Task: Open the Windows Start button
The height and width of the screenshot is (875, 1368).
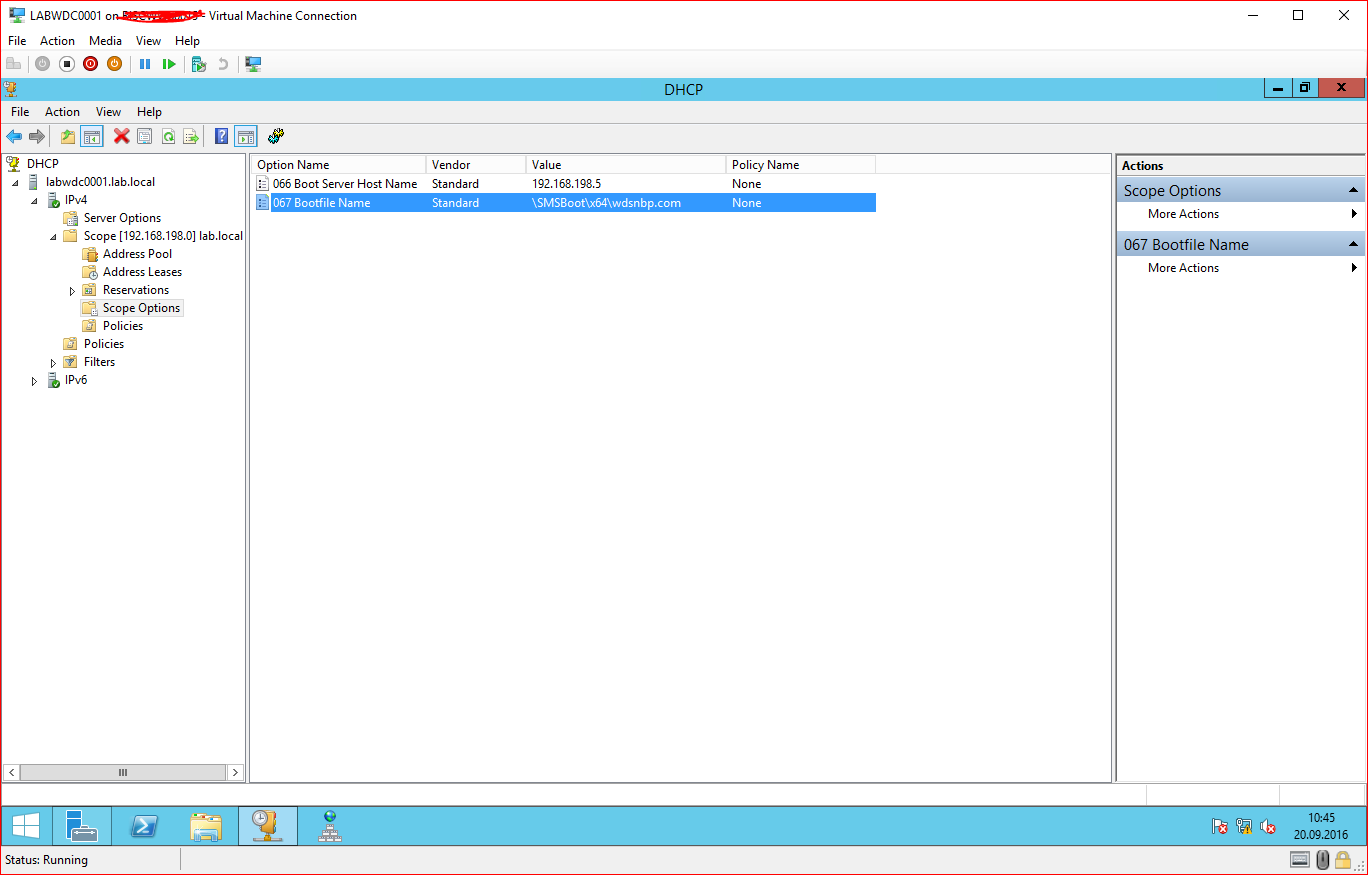Action: (26, 826)
